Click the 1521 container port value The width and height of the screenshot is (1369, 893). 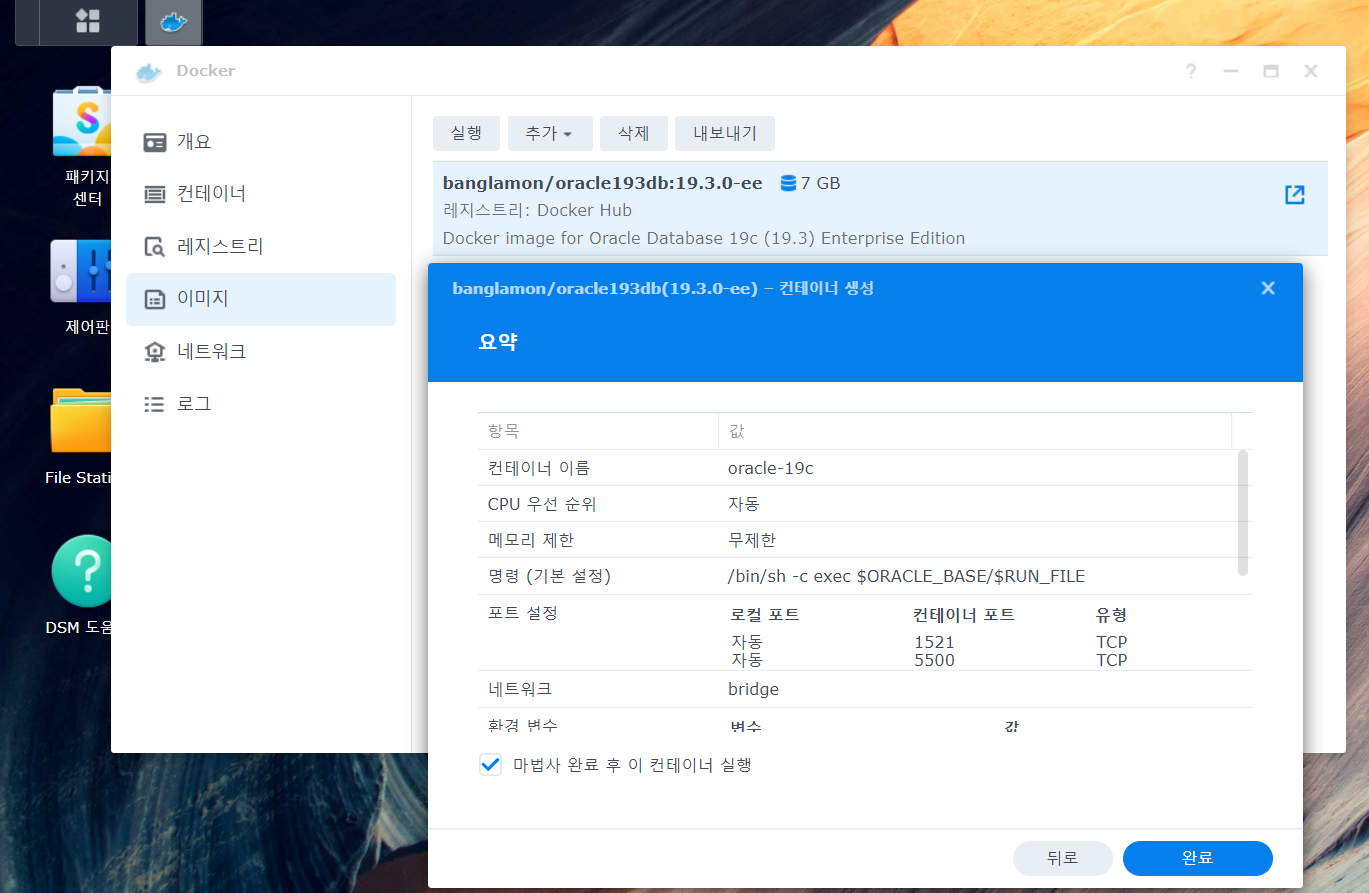pos(934,642)
